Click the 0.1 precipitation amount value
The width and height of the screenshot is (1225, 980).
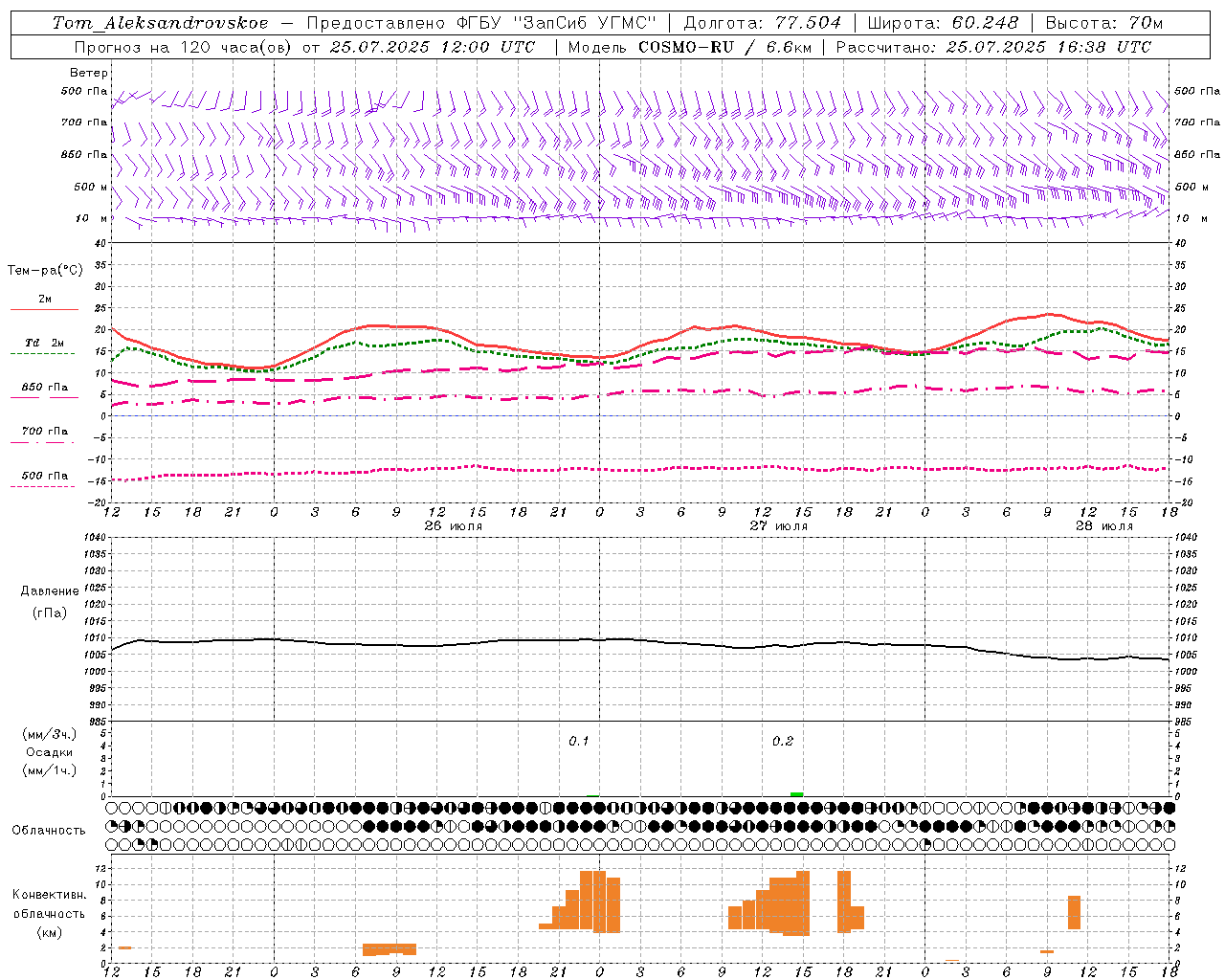click(579, 742)
